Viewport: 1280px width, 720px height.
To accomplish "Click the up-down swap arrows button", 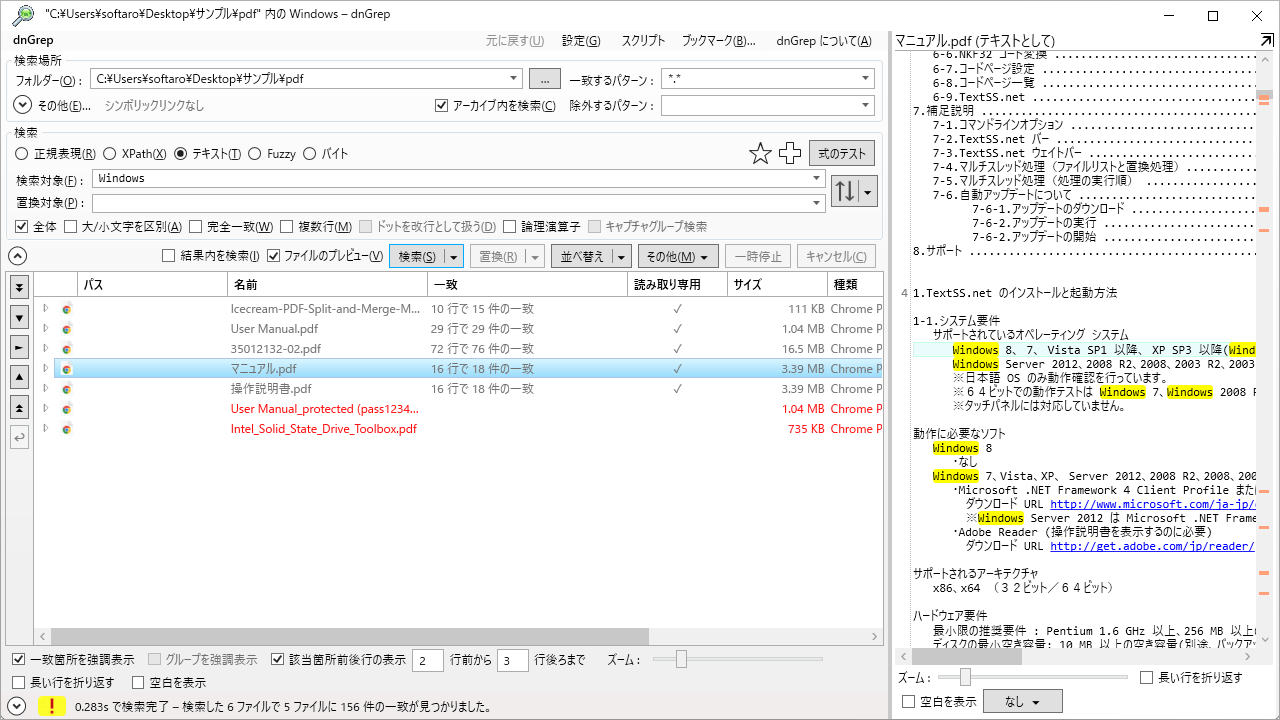I will coord(845,190).
